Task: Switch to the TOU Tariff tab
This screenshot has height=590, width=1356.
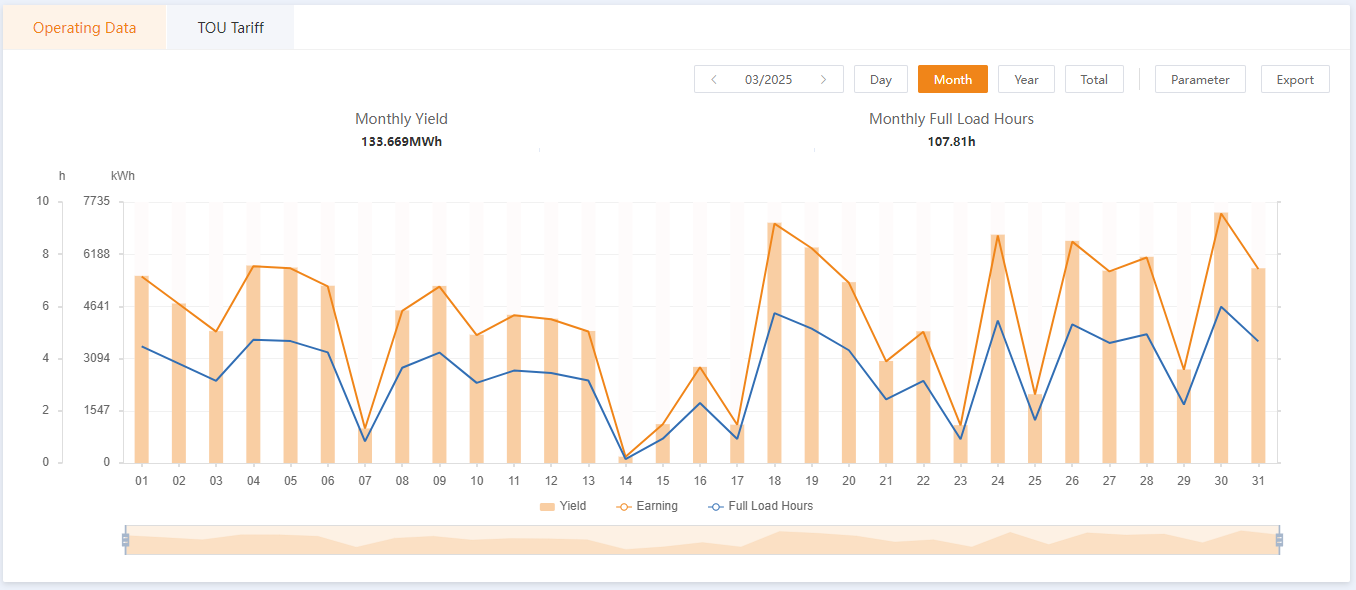Action: [230, 28]
